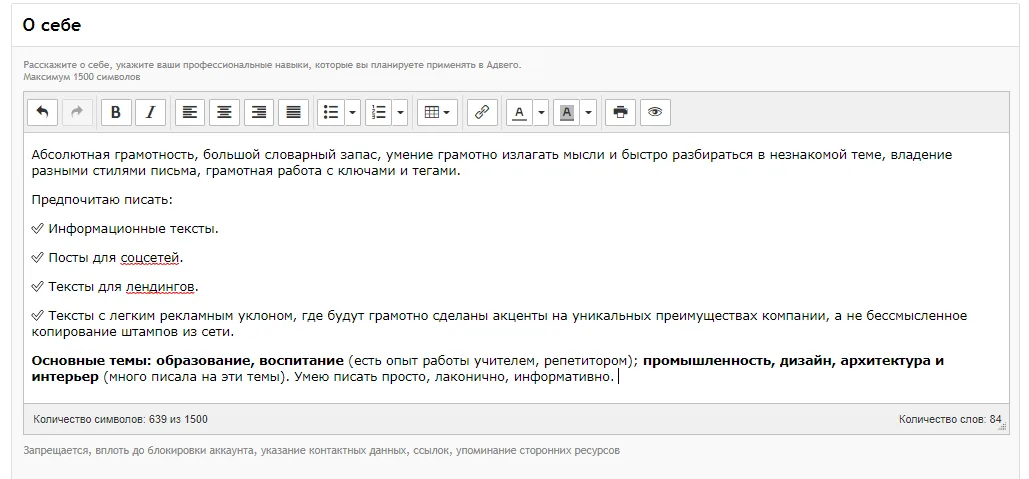The width and height of the screenshot is (1029, 479).
Task: Open bulleted list style dropdown
Action: pyautogui.click(x=353, y=112)
